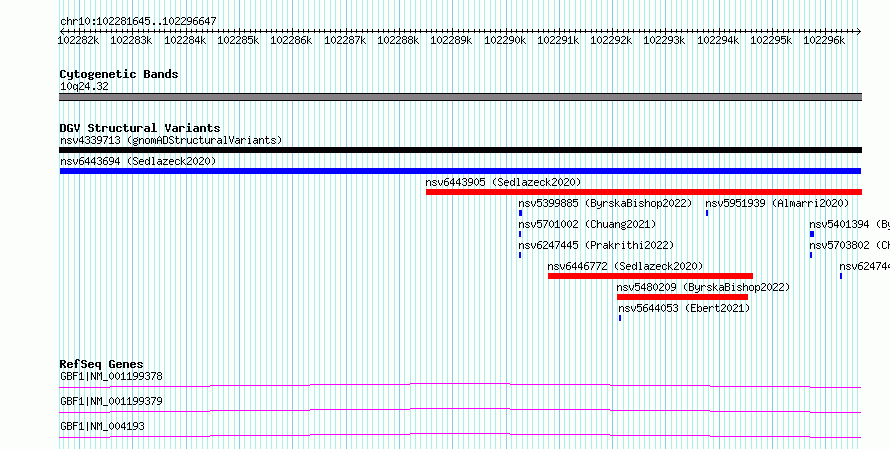
Task: Click the red nsv5480209 variant bar
Action: pos(682,297)
